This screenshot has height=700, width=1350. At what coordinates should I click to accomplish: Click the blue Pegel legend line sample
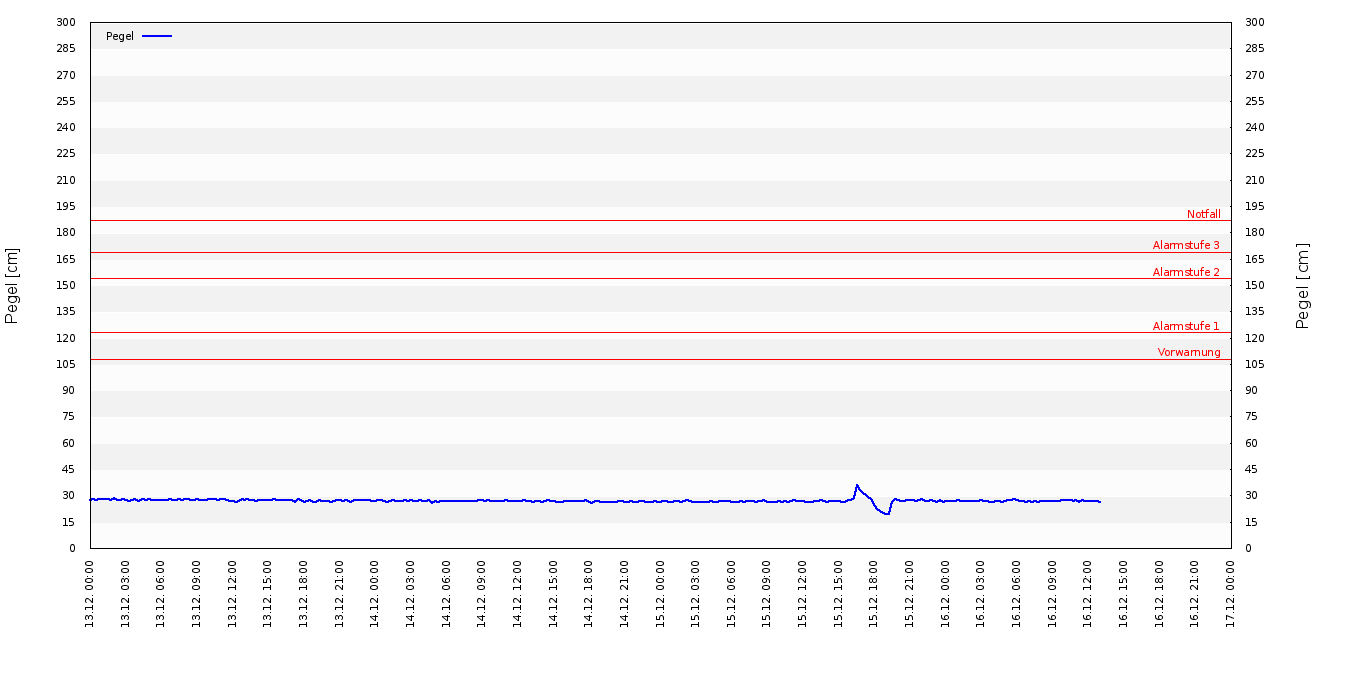pos(157,36)
